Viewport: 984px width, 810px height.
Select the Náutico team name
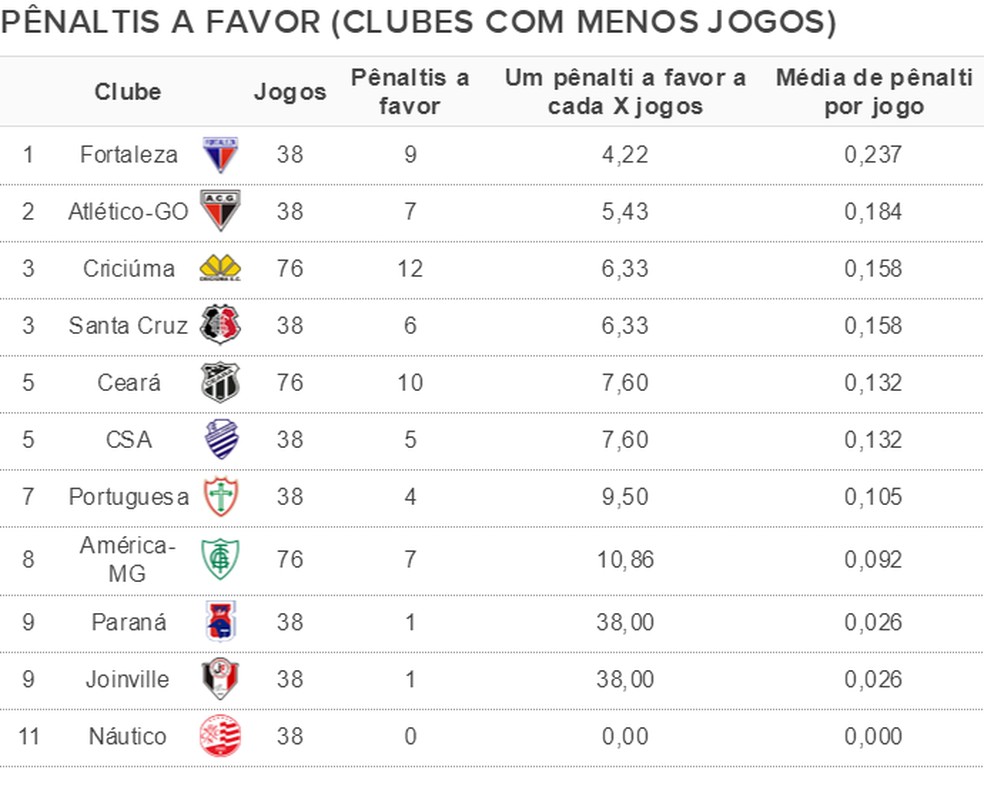point(127,736)
